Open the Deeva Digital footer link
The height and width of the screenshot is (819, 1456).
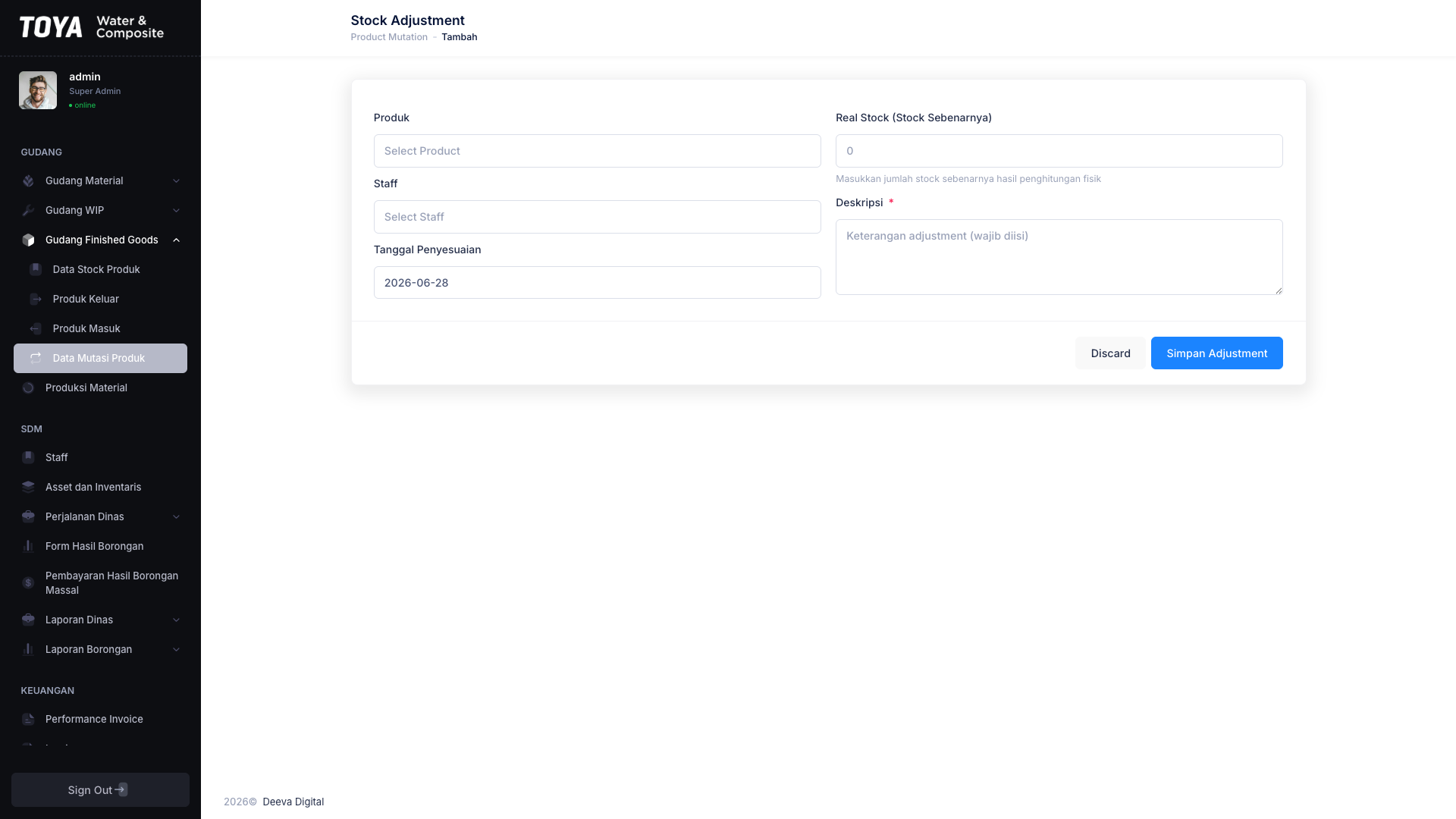(293, 802)
